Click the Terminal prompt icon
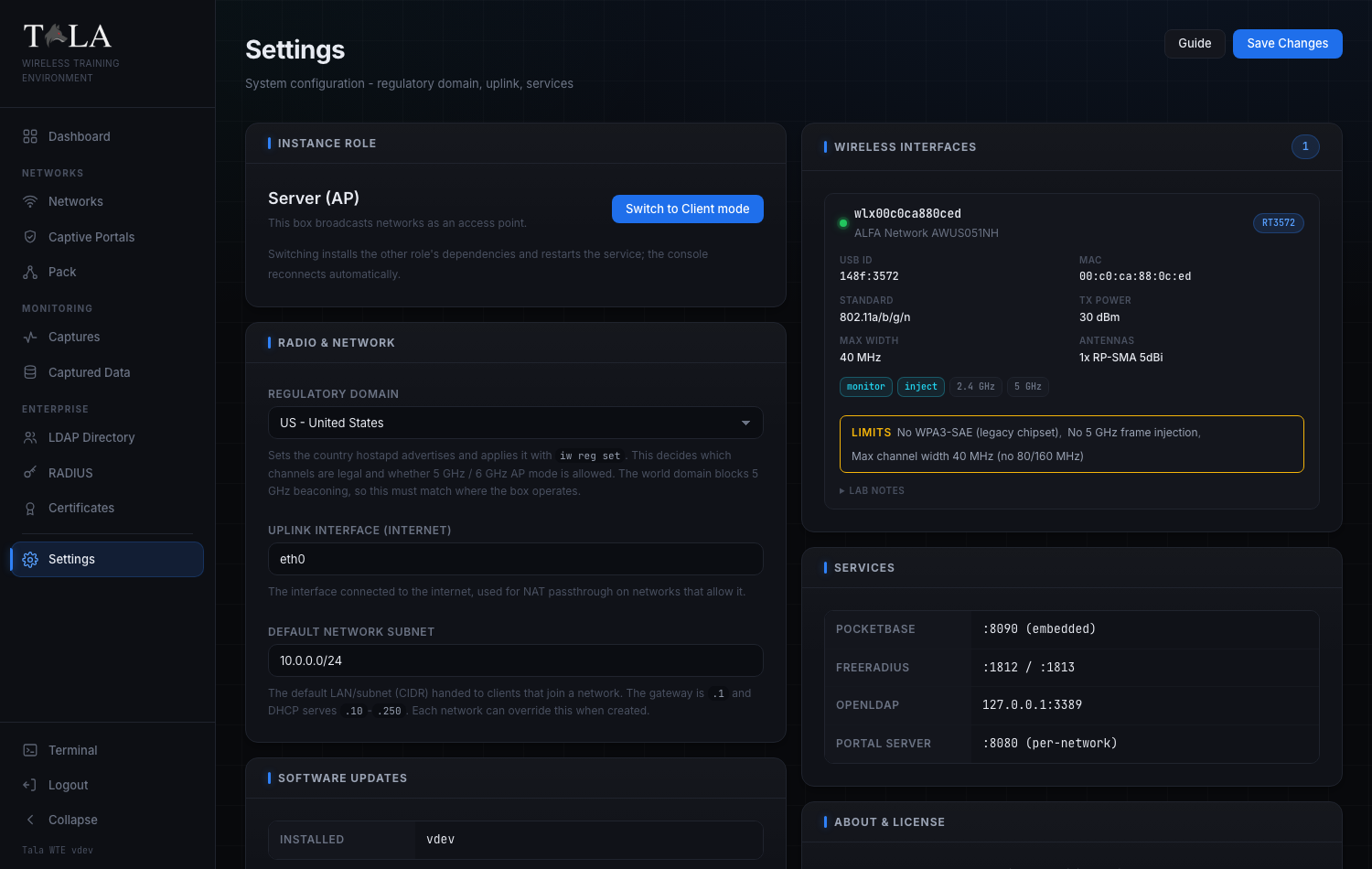This screenshot has height=869, width=1372. [30, 750]
